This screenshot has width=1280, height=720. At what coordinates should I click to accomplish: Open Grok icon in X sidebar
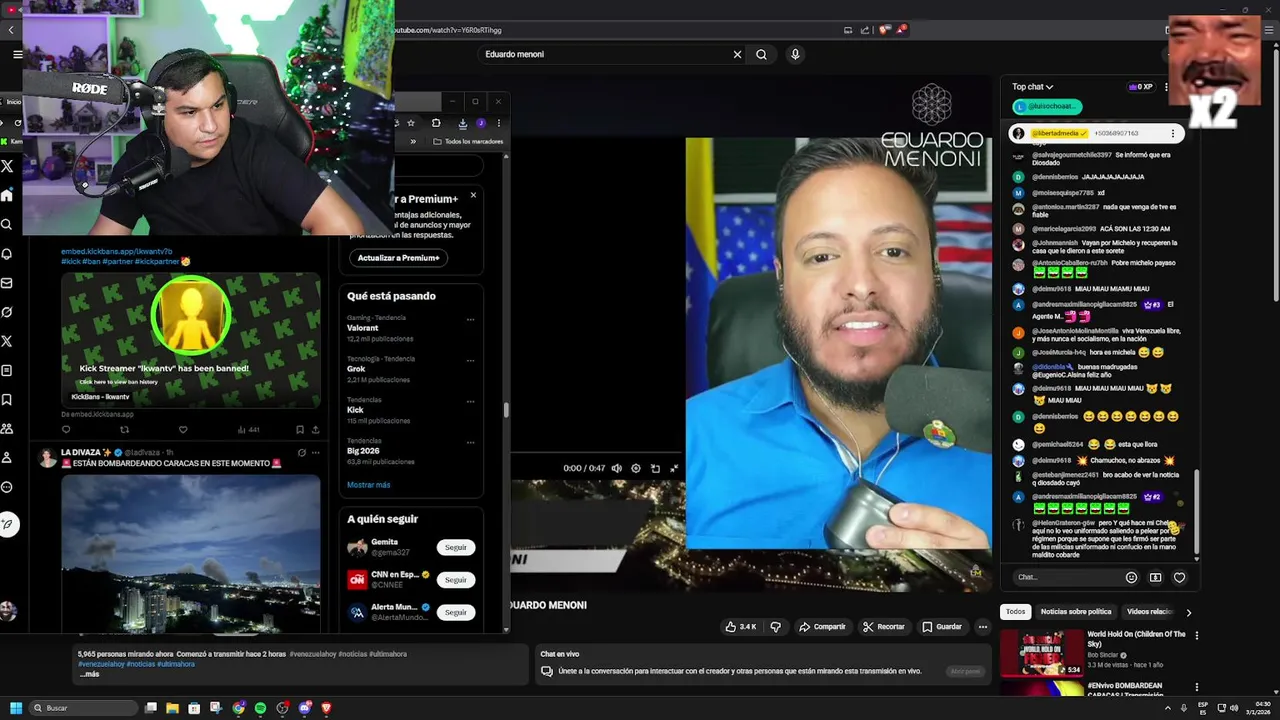(7, 312)
